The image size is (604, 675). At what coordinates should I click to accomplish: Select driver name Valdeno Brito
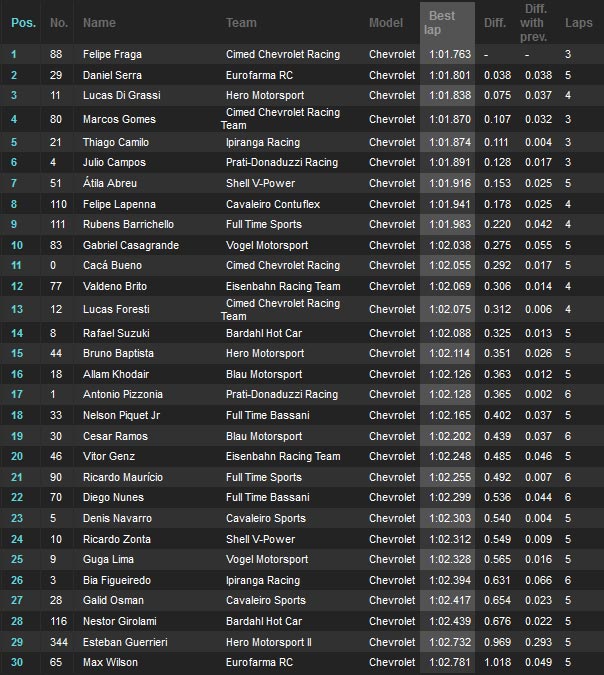click(115, 286)
